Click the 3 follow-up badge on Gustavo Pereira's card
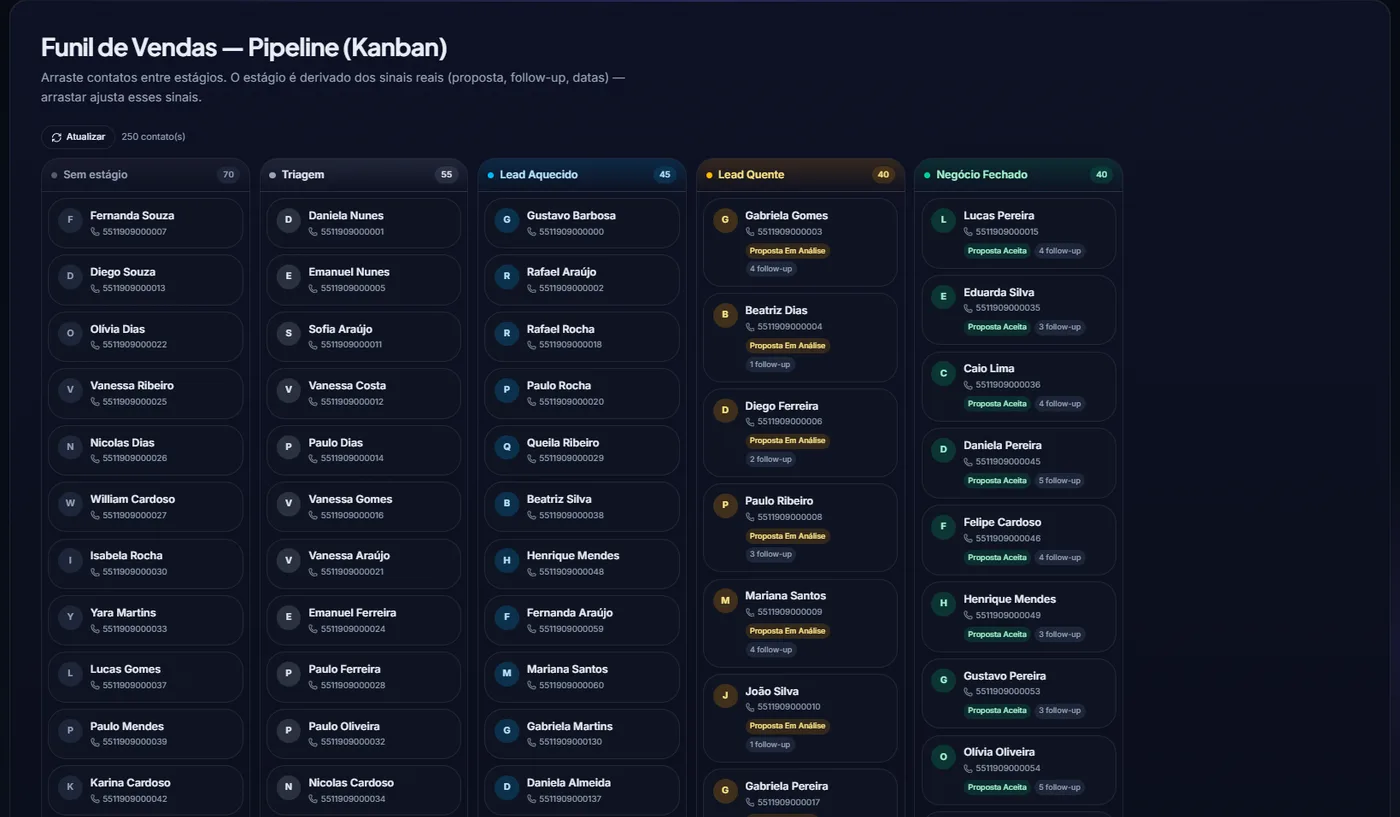This screenshot has width=1400, height=817. pyautogui.click(x=1060, y=711)
